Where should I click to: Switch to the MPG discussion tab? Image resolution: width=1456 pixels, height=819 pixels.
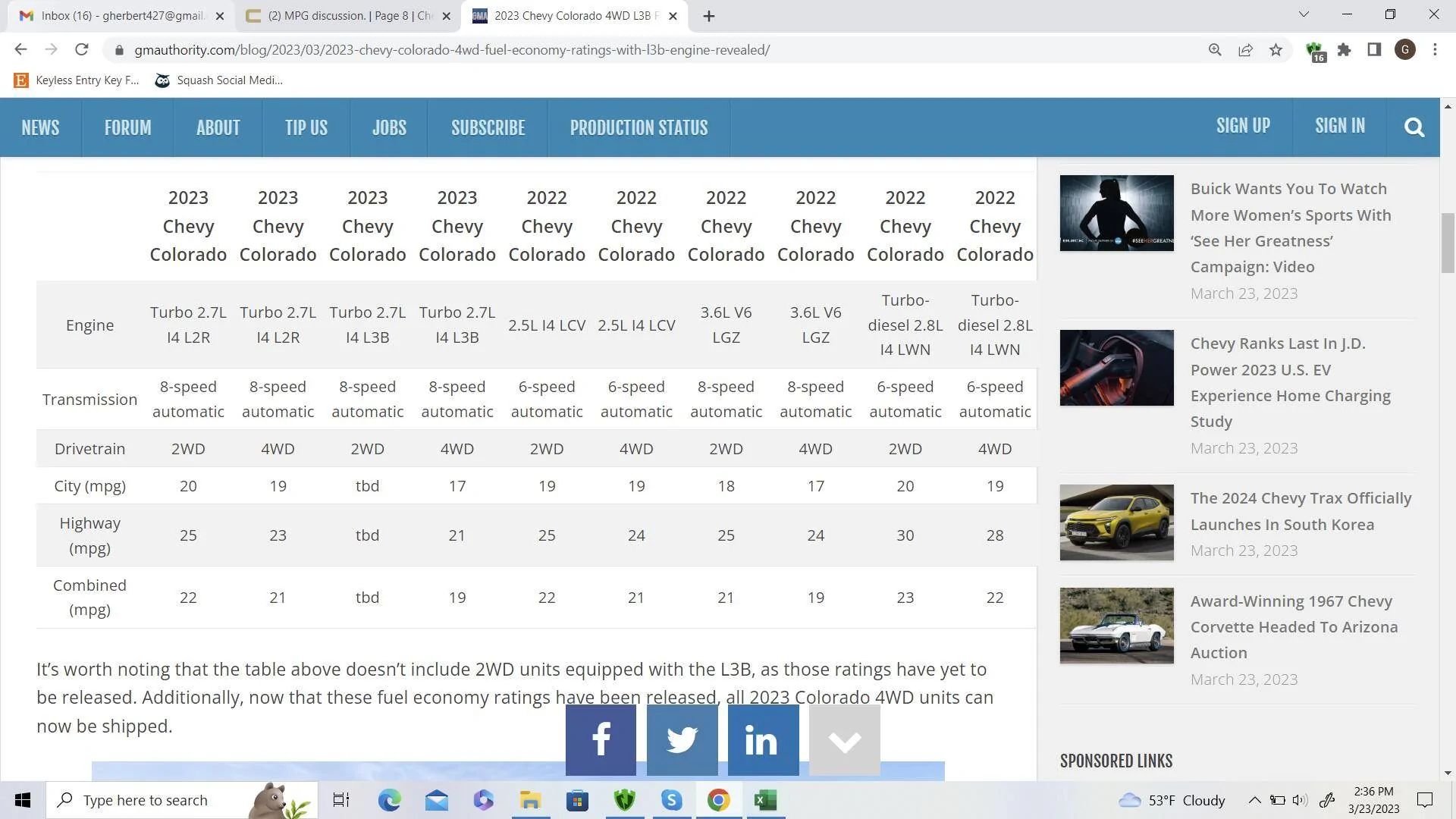click(347, 16)
